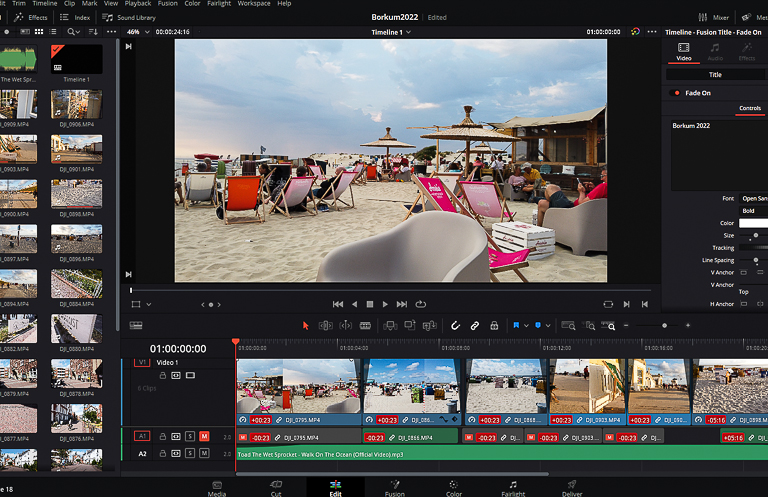Open the Effects panel button
768x497 pixels.
[31, 18]
